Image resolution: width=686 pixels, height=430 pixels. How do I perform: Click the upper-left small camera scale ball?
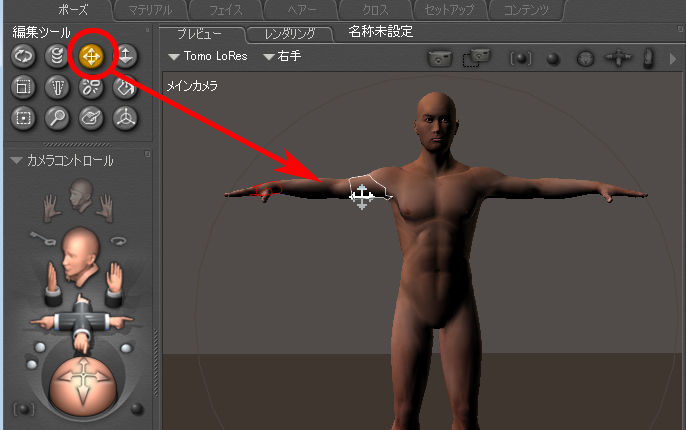click(40, 347)
